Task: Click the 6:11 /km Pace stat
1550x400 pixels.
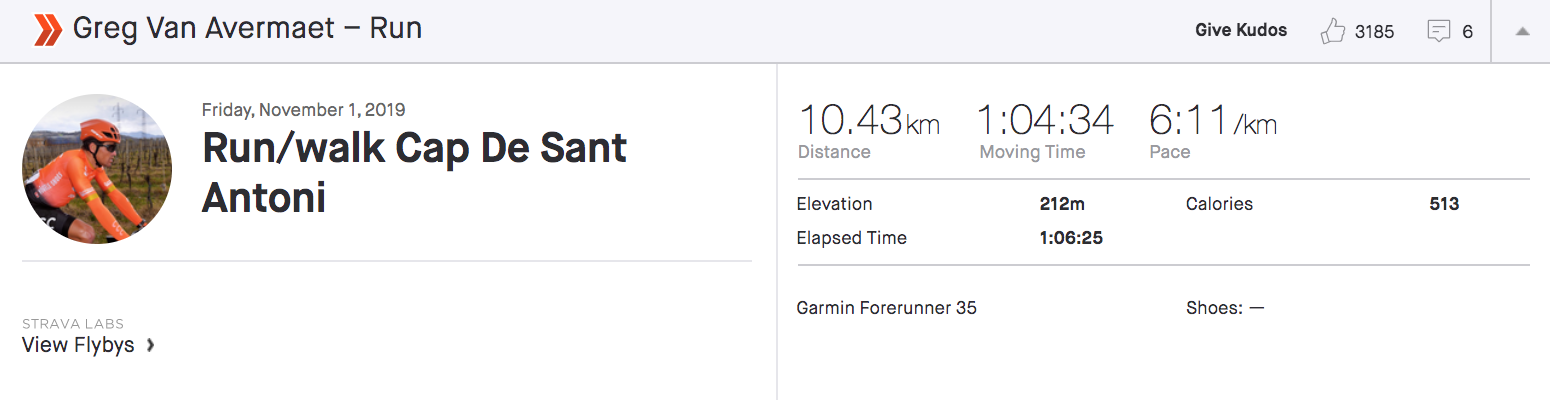Action: [1213, 130]
